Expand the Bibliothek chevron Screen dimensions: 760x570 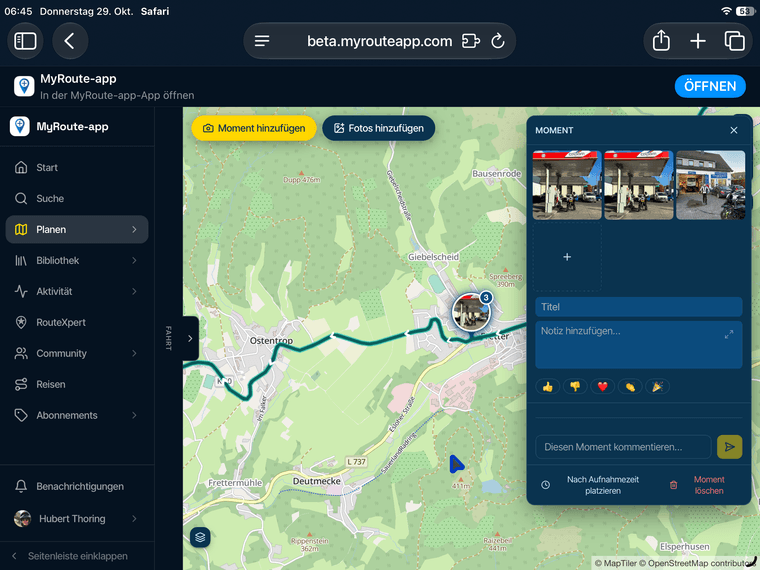[134, 261]
